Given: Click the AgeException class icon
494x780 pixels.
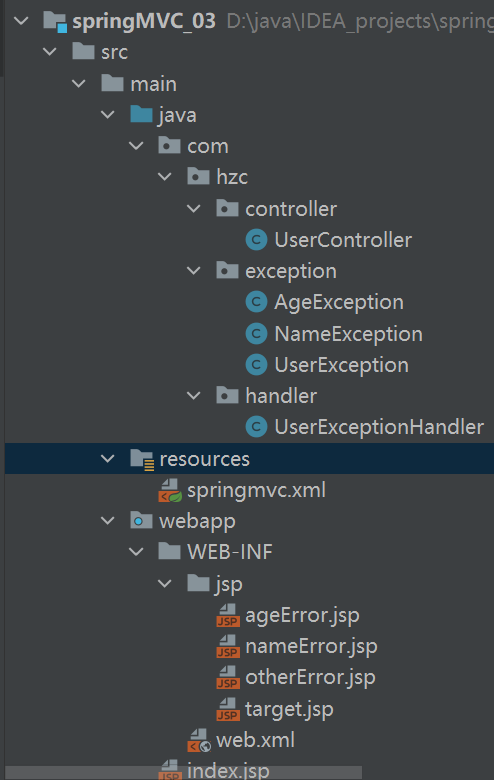Looking at the screenshot, I should (256, 302).
